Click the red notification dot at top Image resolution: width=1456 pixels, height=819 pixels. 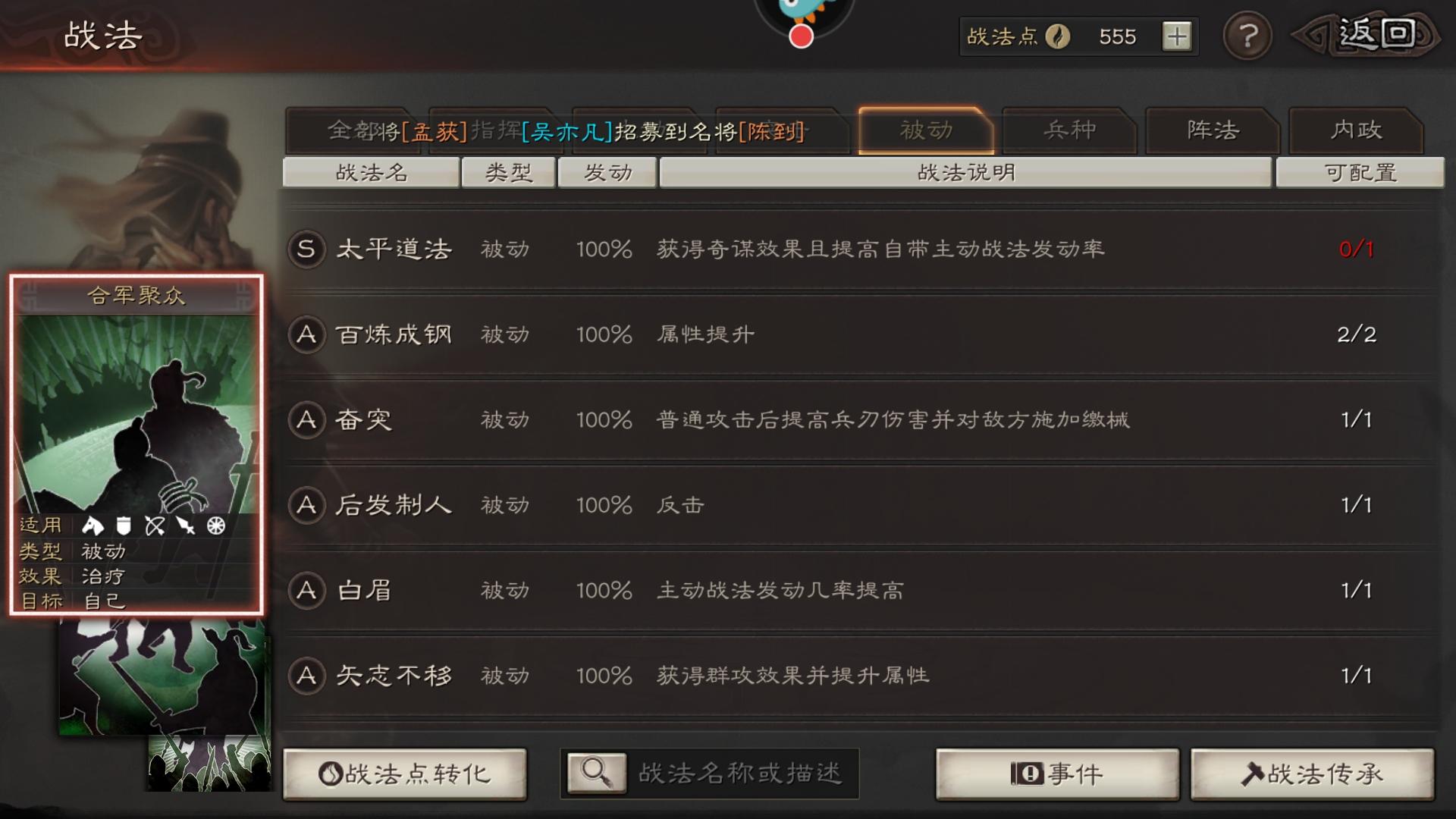(801, 36)
